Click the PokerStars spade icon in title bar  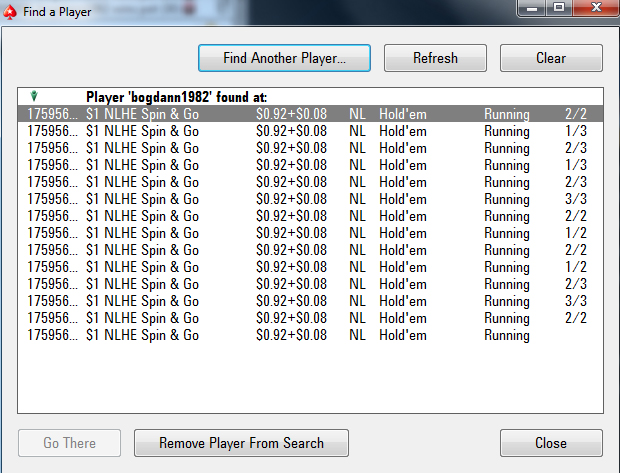10,12
